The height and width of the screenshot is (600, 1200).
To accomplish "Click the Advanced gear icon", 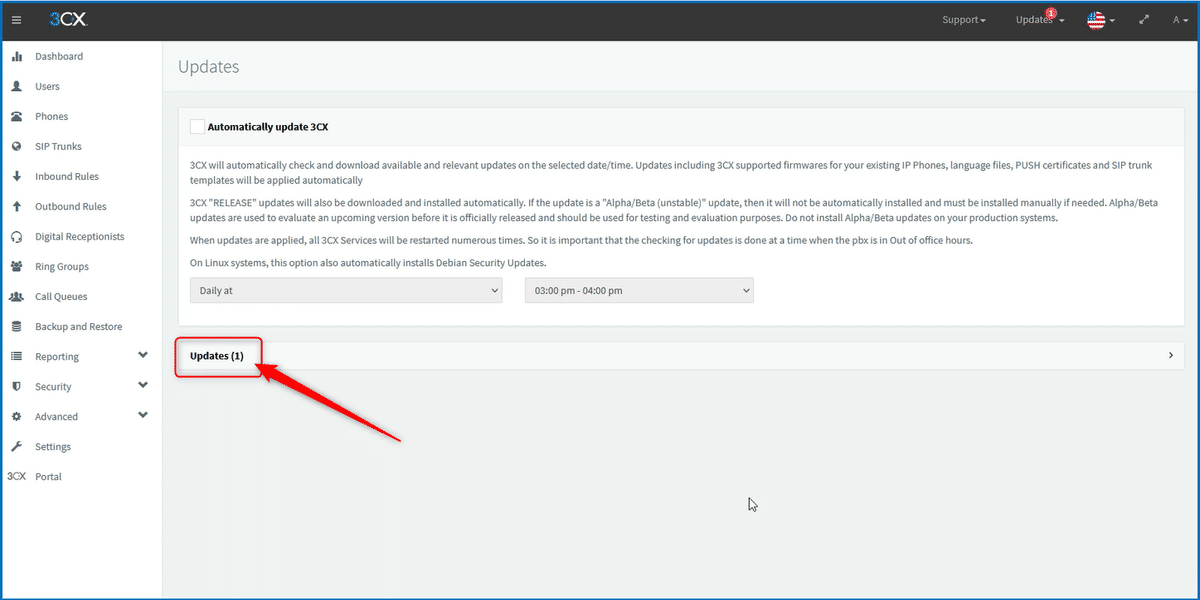I will (x=16, y=416).
